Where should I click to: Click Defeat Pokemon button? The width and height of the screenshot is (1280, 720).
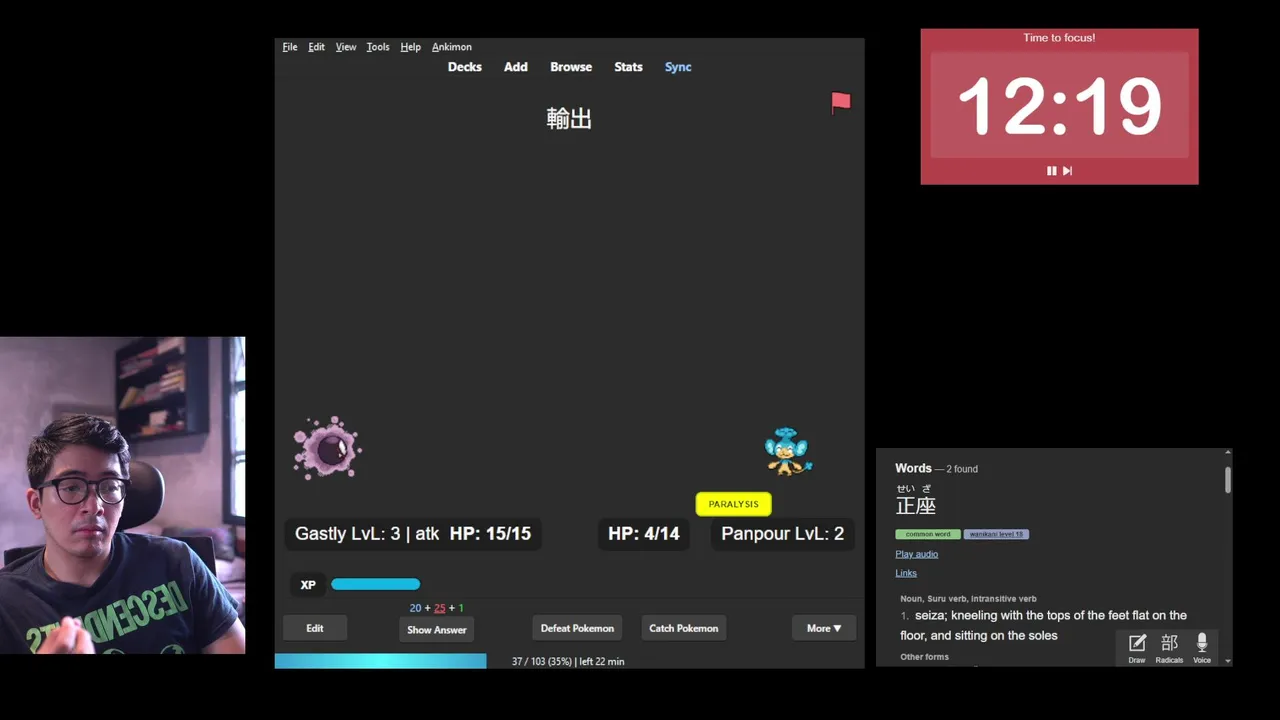coord(577,628)
